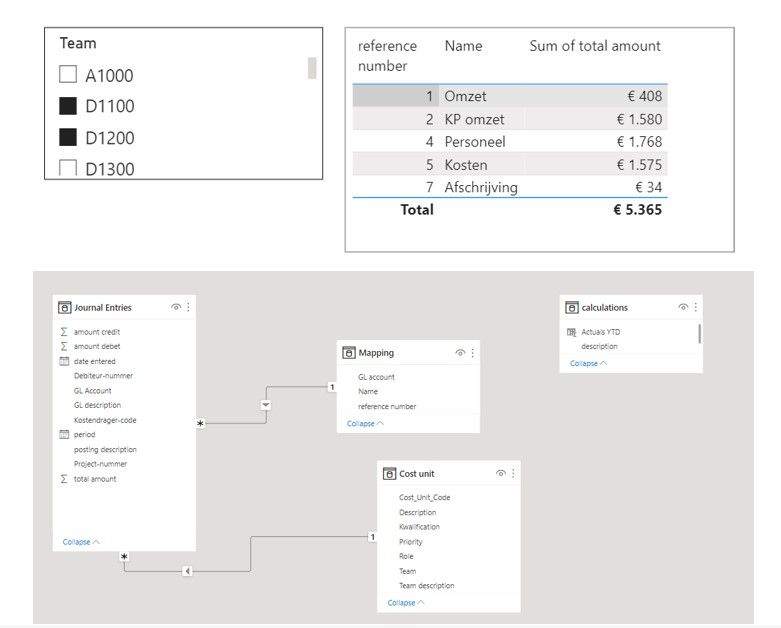Collapse the Journal Entries table
This screenshot has width=781, height=628.
point(81,542)
